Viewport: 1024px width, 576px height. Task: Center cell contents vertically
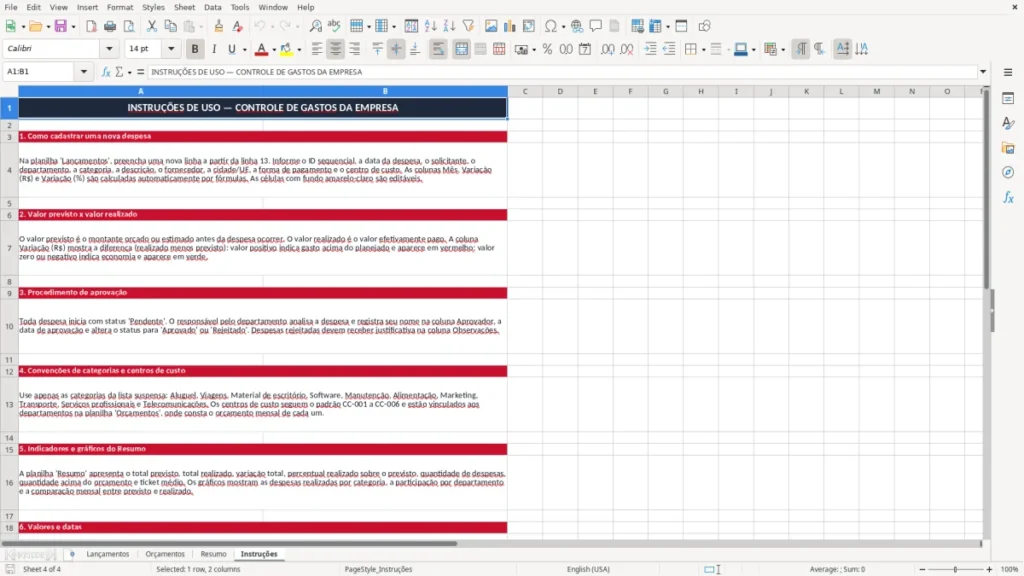point(396,49)
